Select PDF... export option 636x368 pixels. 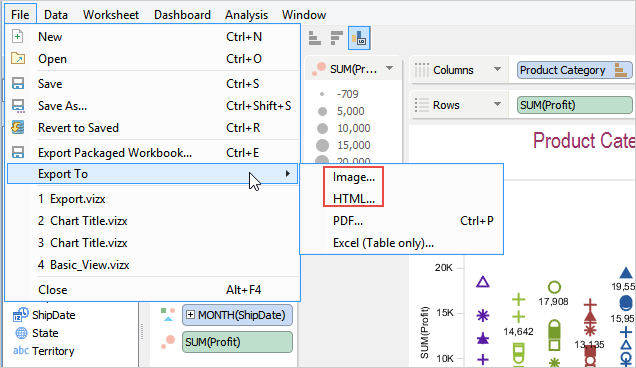[x=348, y=221]
